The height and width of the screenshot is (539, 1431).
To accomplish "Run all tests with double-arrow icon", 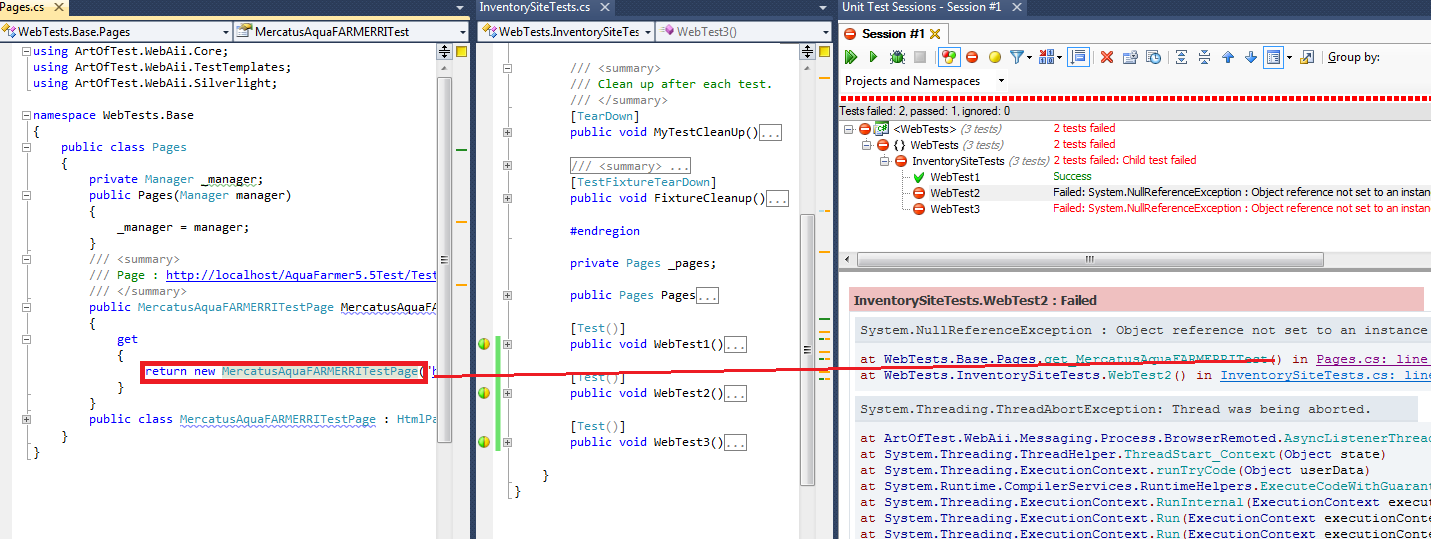I will 851,58.
